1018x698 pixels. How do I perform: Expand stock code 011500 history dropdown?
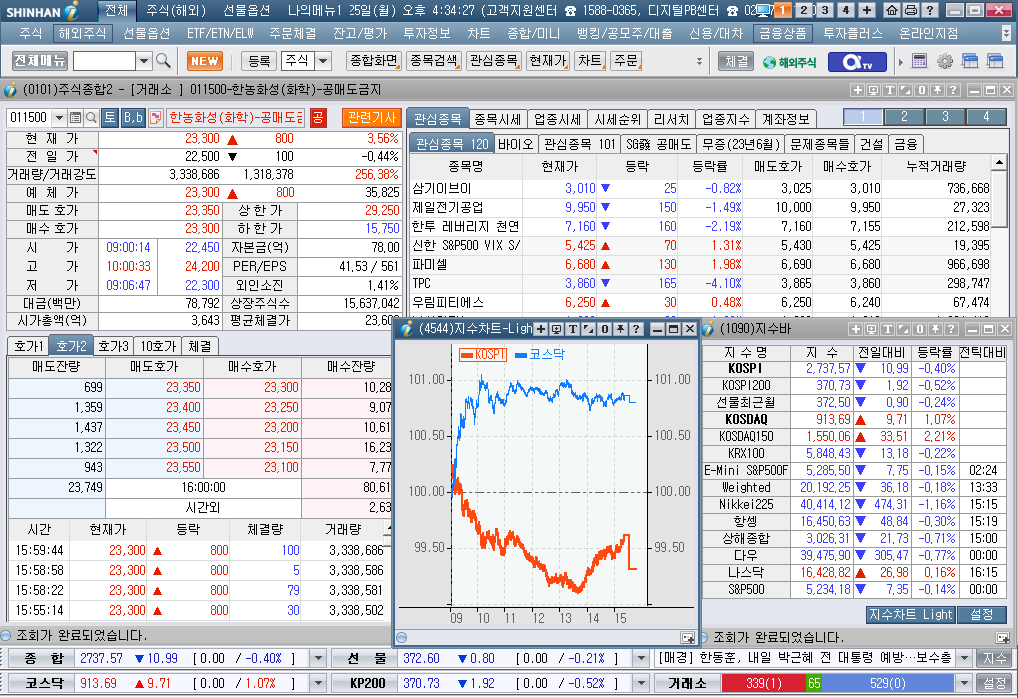coord(59,118)
